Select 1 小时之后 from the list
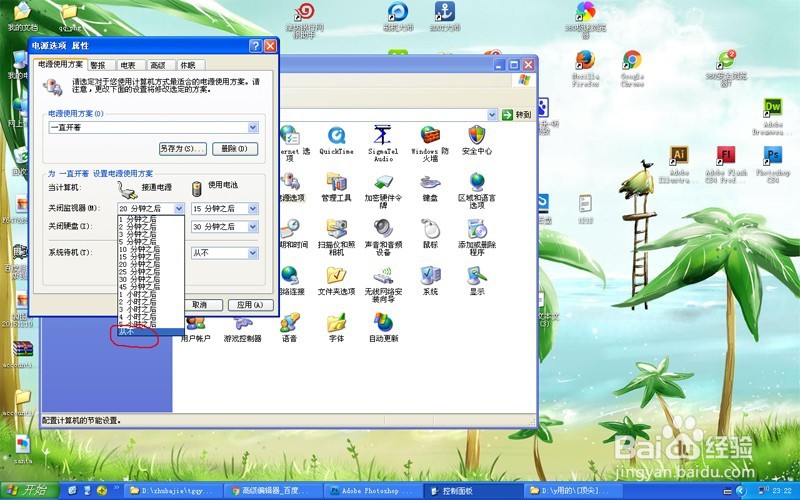800x500 pixels. click(x=151, y=294)
